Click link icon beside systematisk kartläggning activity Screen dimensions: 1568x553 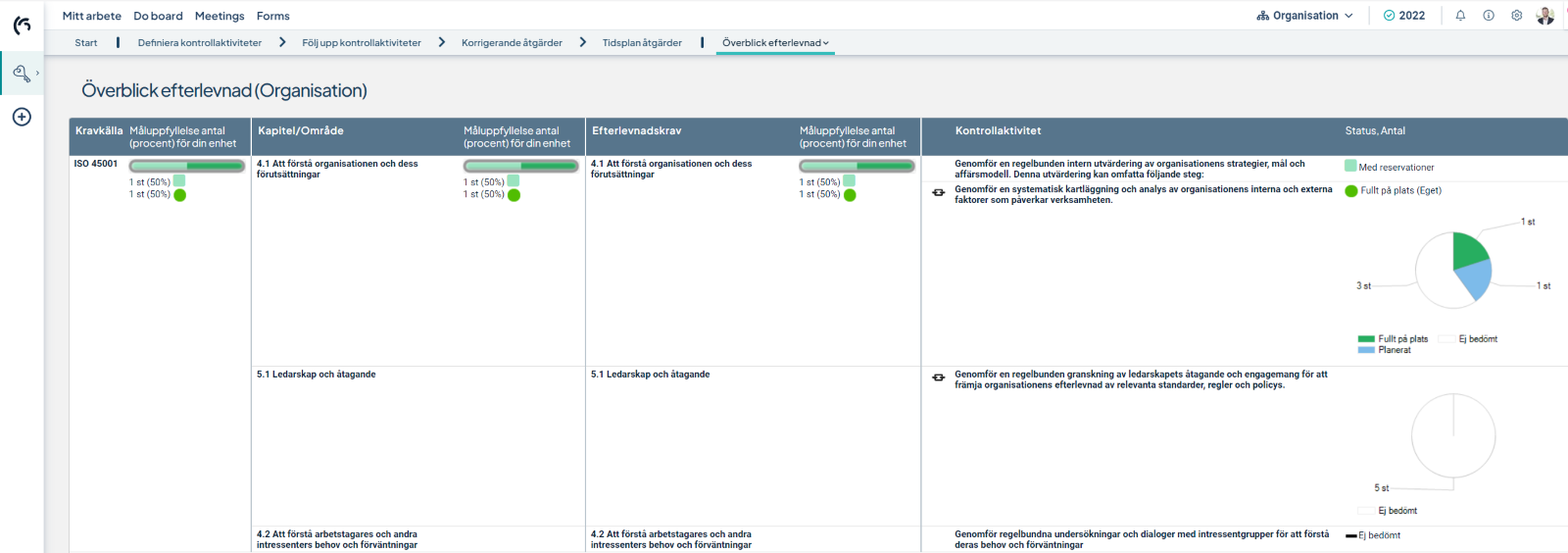point(938,193)
